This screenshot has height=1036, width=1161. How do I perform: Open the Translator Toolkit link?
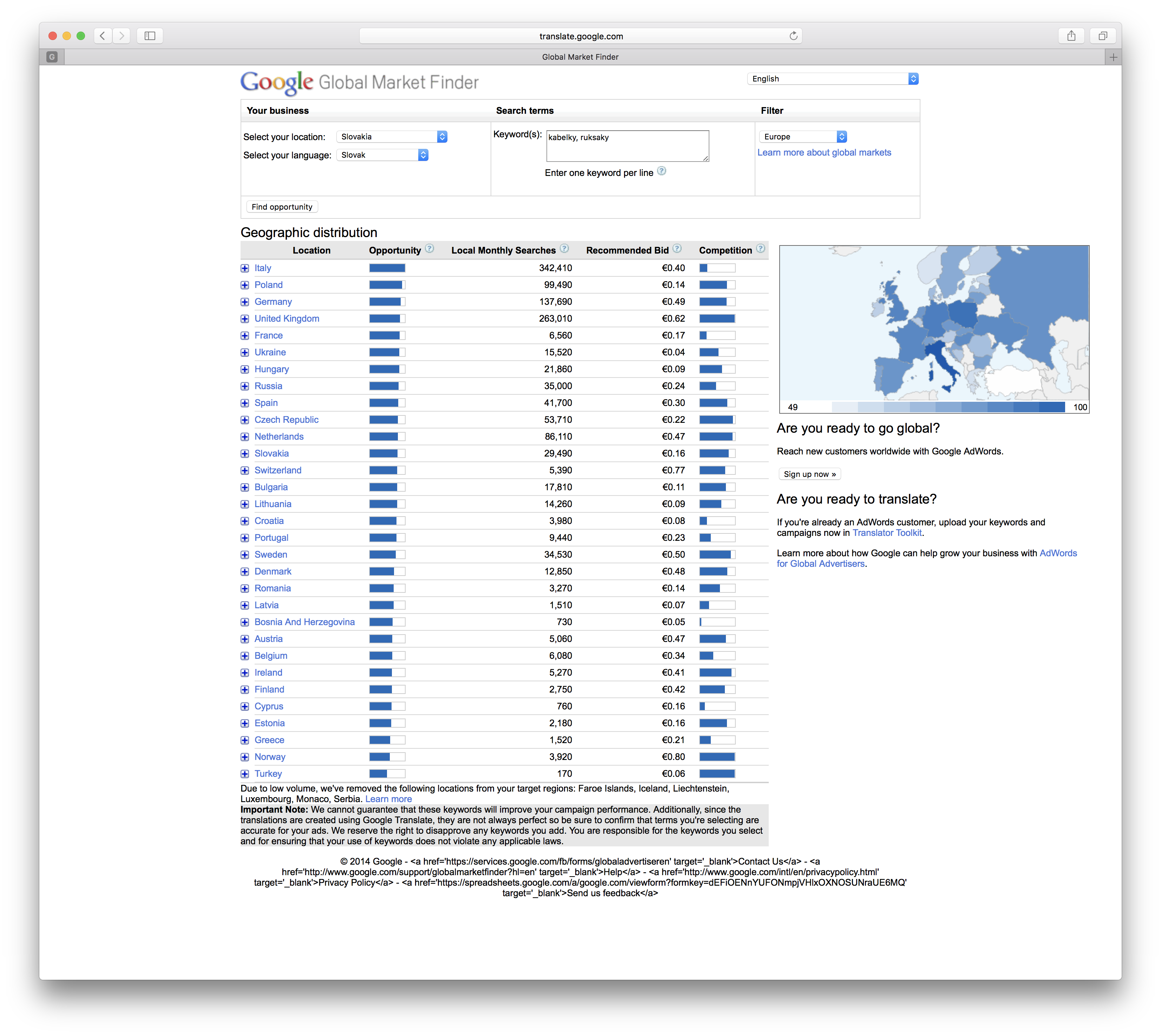[x=887, y=533]
